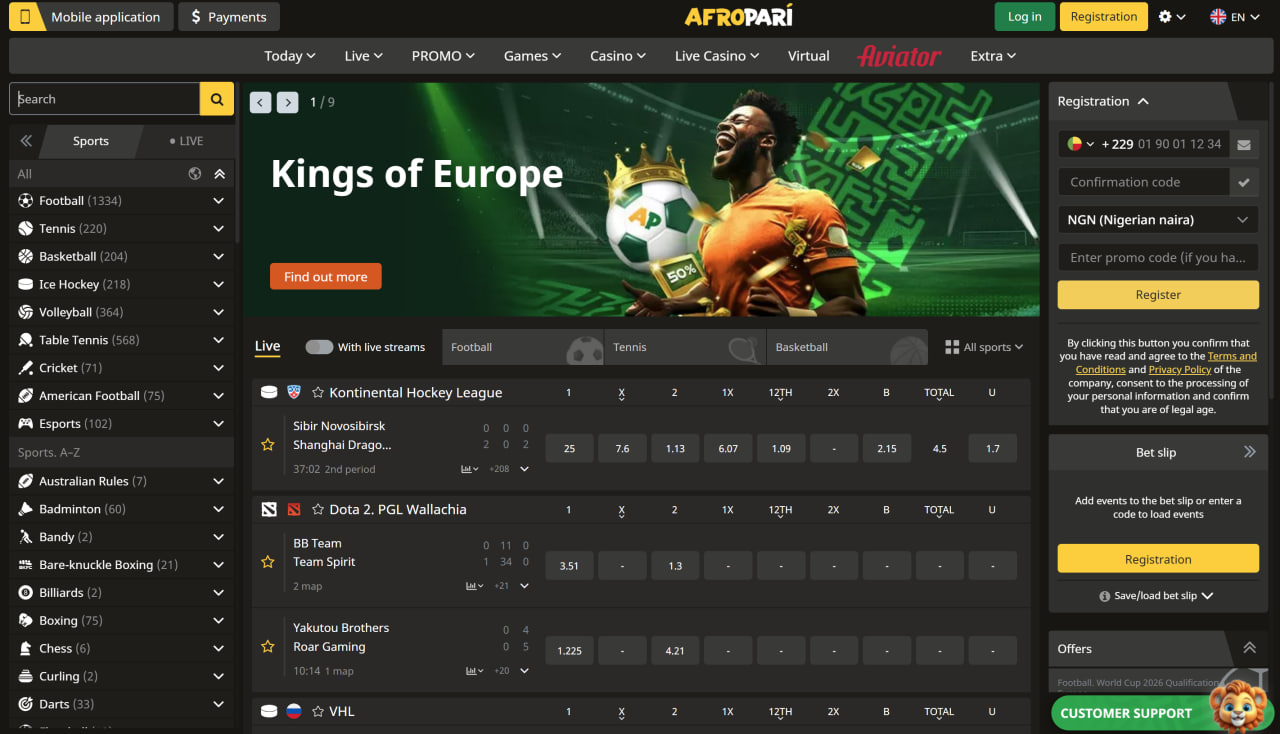
Task: Click the Find out more button
Action: coord(325,277)
